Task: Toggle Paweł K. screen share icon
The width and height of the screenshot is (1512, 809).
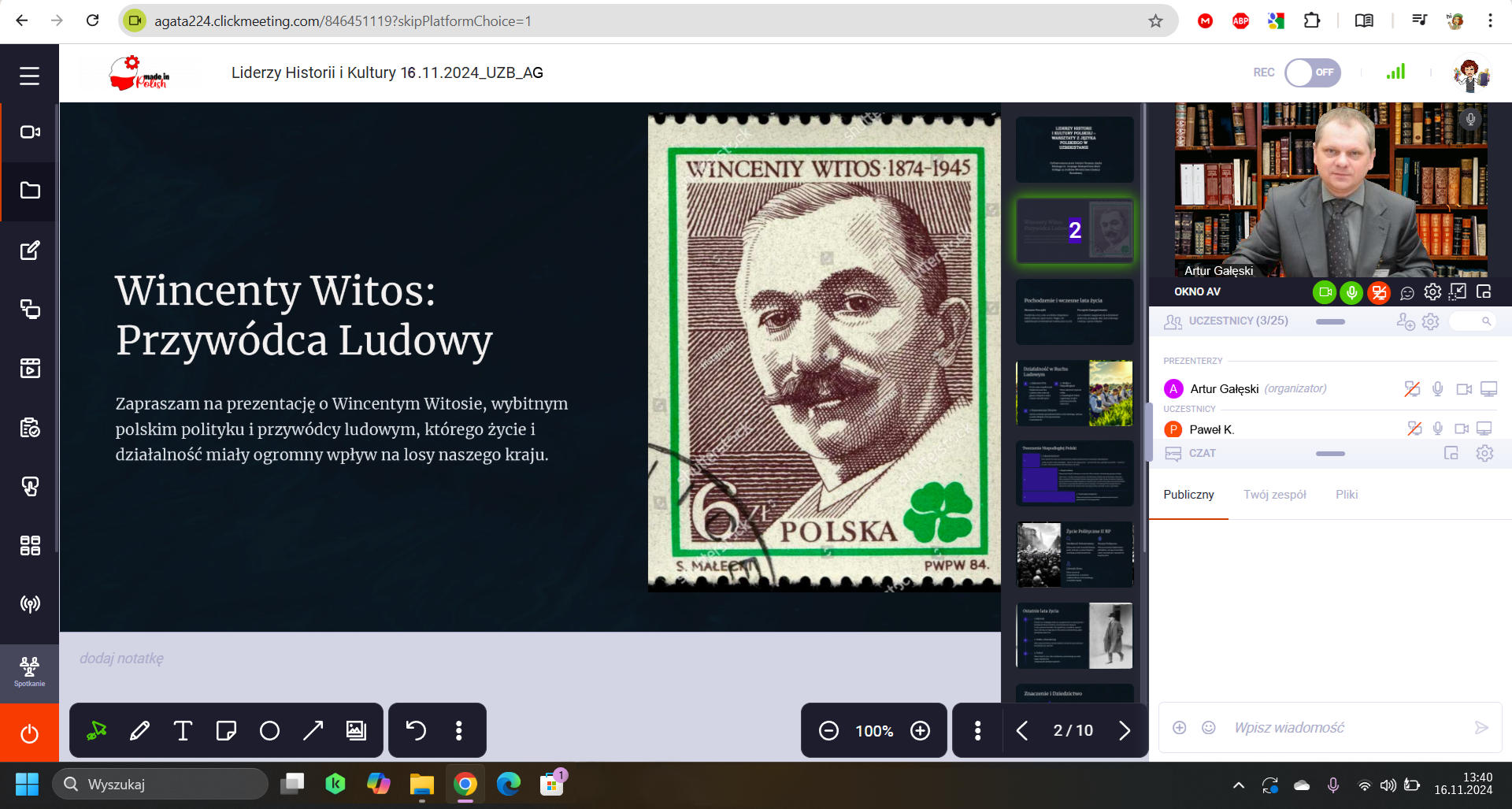Action: point(1484,429)
